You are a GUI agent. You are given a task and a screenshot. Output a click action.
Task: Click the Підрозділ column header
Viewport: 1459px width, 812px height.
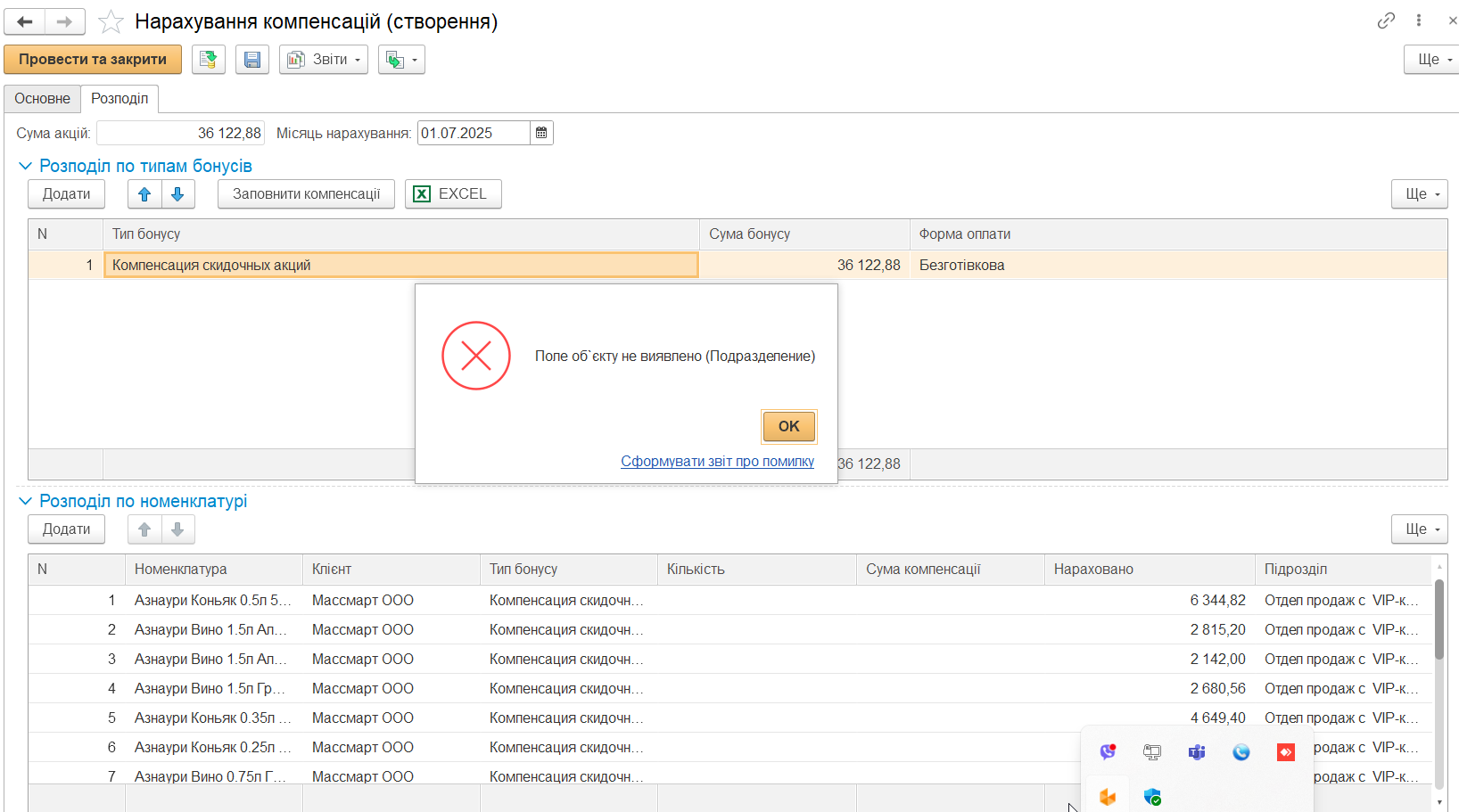click(x=1343, y=570)
